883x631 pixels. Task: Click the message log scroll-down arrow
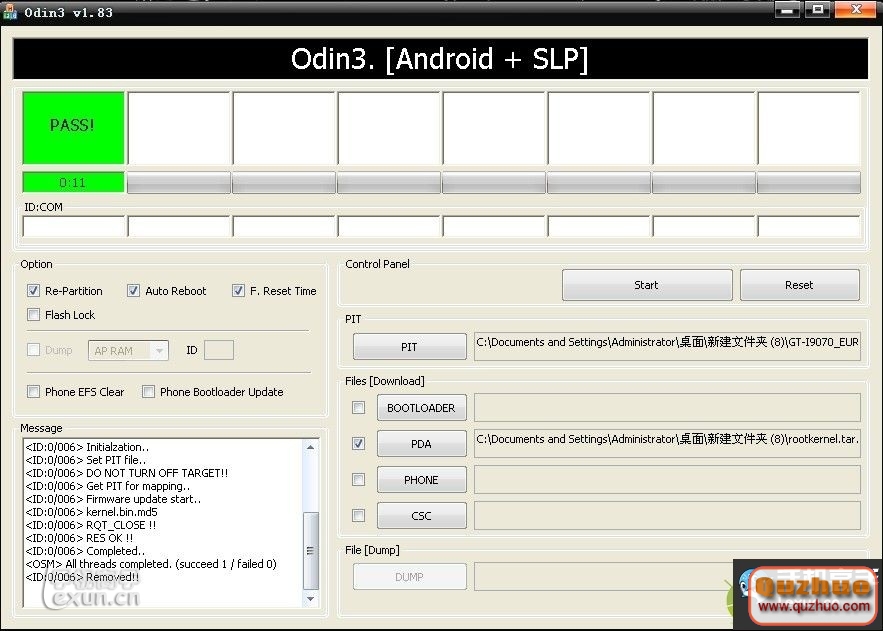pos(311,598)
